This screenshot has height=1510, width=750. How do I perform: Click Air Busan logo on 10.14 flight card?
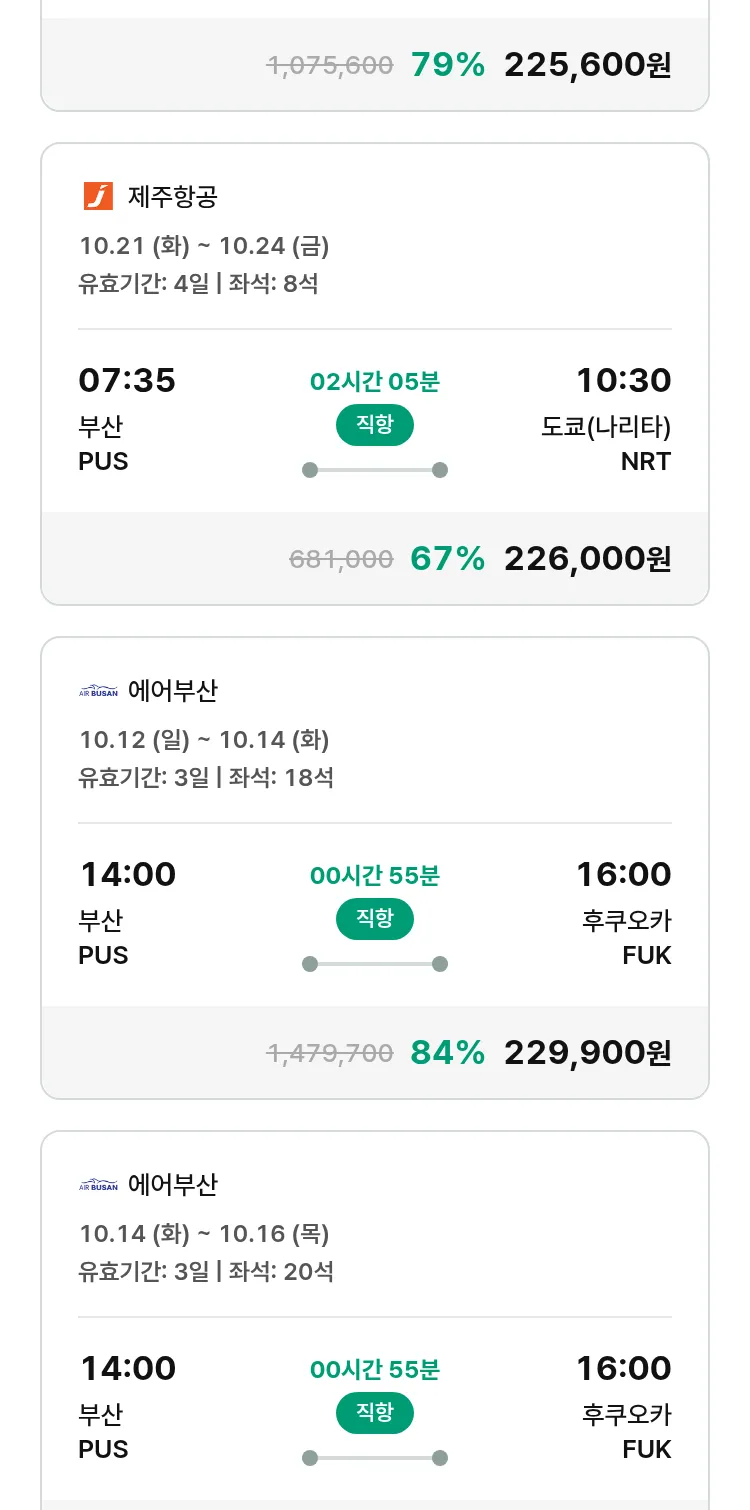click(x=98, y=1185)
